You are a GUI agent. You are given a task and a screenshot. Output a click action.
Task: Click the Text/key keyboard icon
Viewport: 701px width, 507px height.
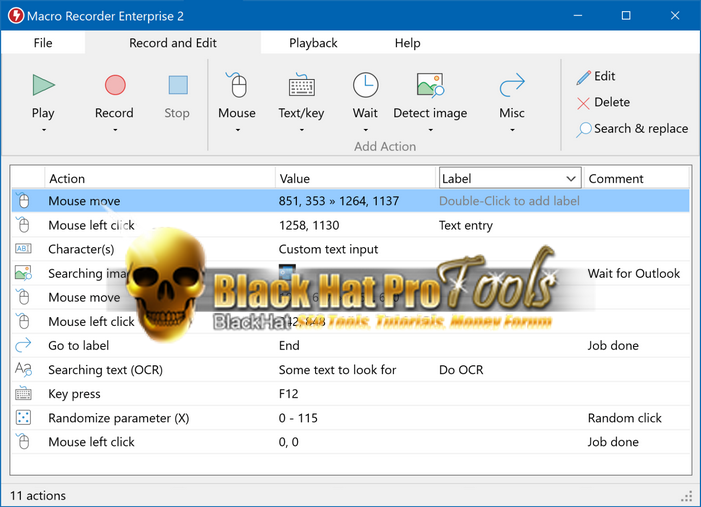pos(301,85)
